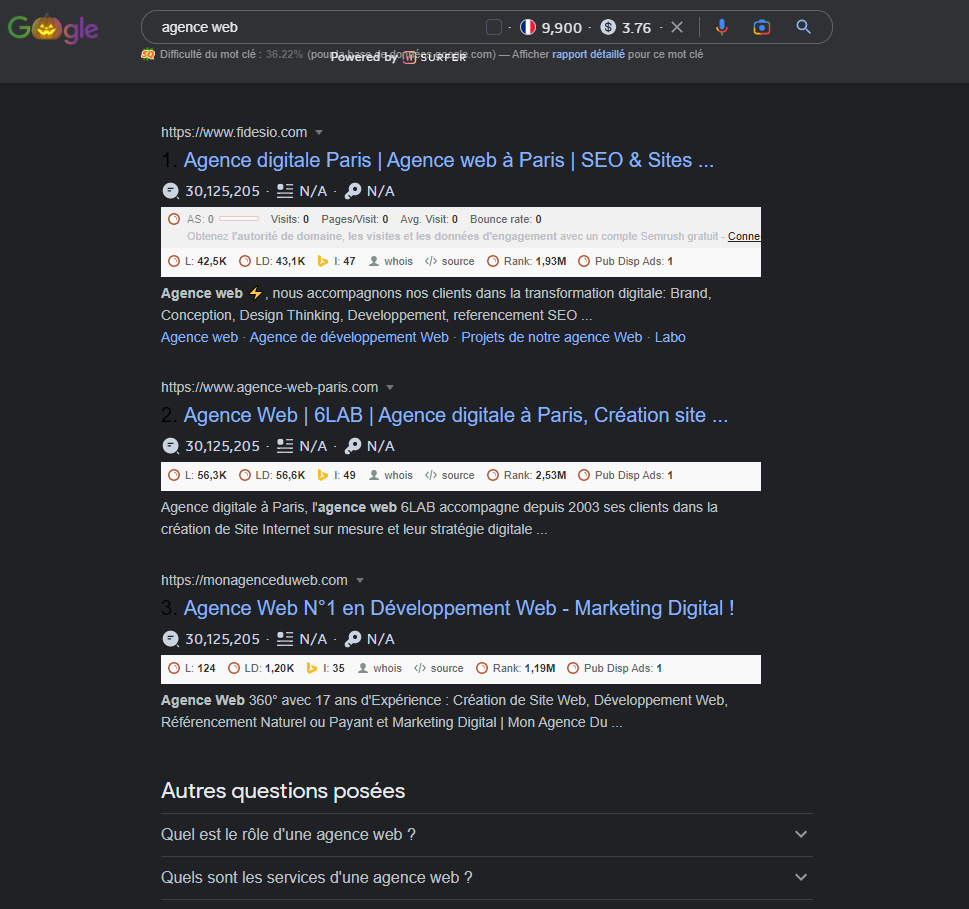The height and width of the screenshot is (909, 969).
Task: Click the AS: 0 authority score bar
Action: click(x=239, y=219)
